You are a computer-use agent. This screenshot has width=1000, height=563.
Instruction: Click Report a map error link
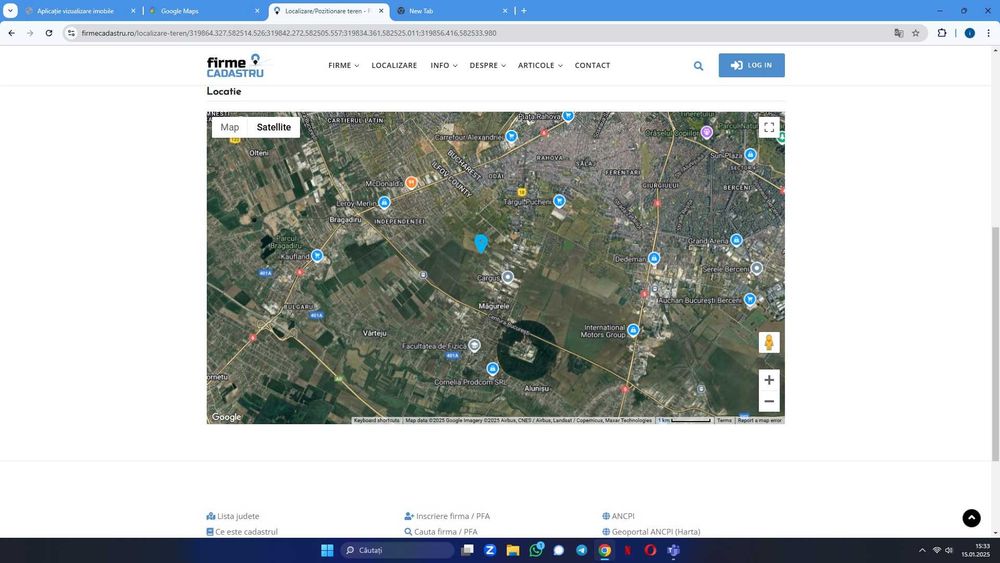tap(760, 421)
